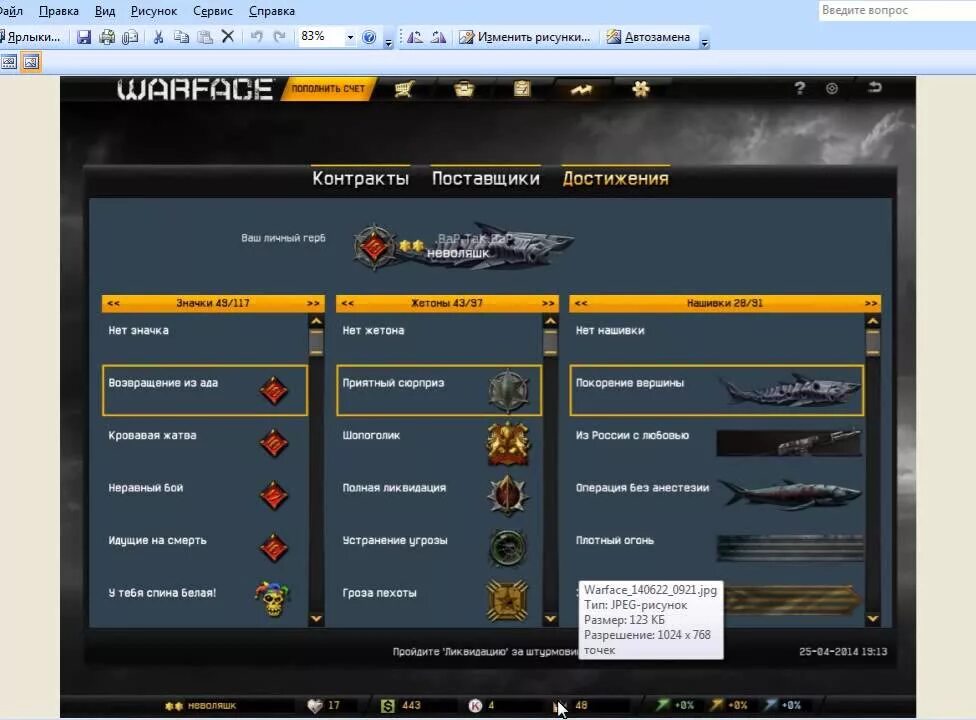This screenshot has width=976, height=720.
Task: Open the Сервис menu
Action: coord(213,11)
